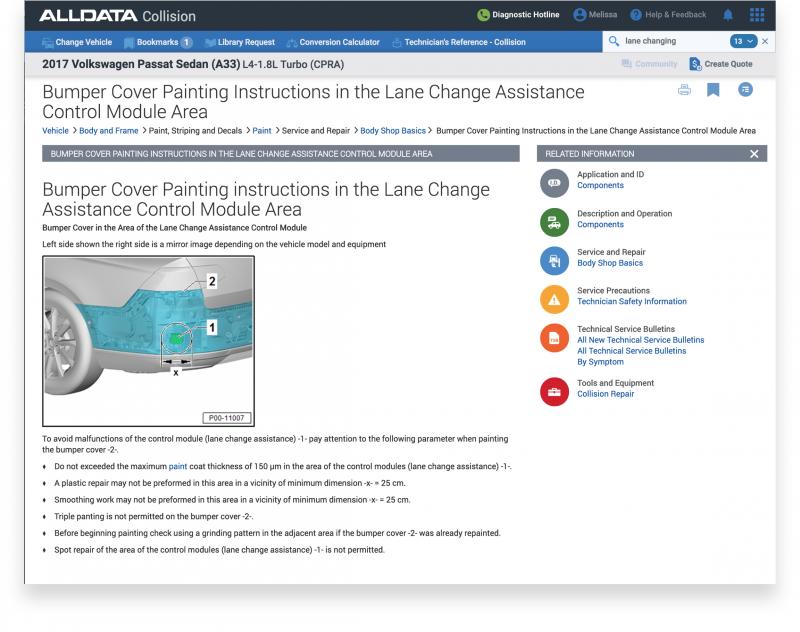The height and width of the screenshot is (632, 800).
Task: Open Body Shop Basics under Service and Repair
Action: [610, 263]
